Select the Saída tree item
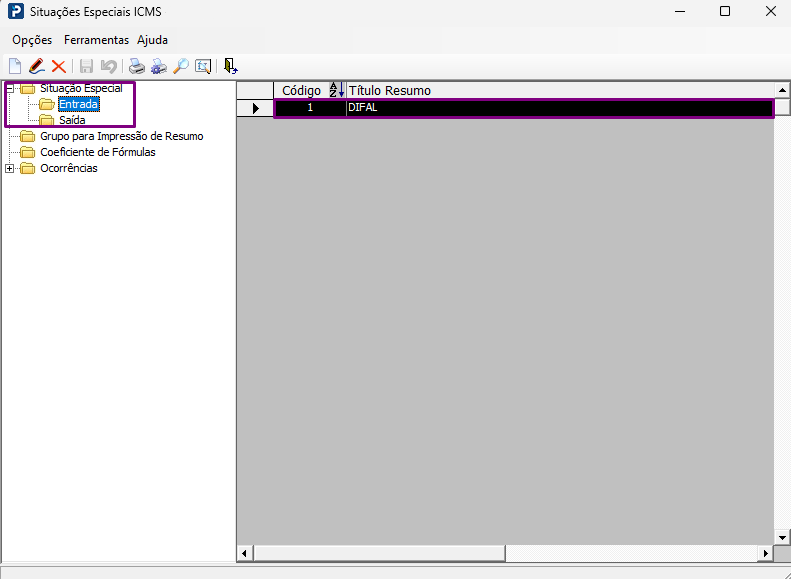The image size is (791, 579). click(x=72, y=120)
